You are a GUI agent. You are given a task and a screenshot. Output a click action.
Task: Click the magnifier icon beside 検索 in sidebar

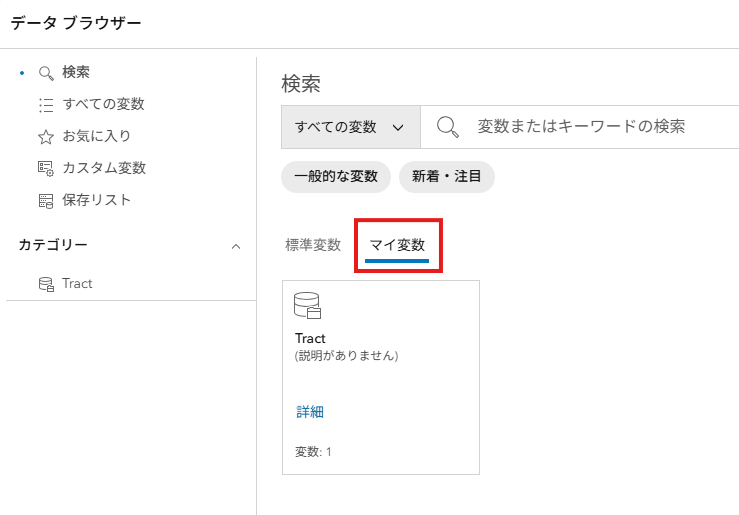tap(45, 72)
